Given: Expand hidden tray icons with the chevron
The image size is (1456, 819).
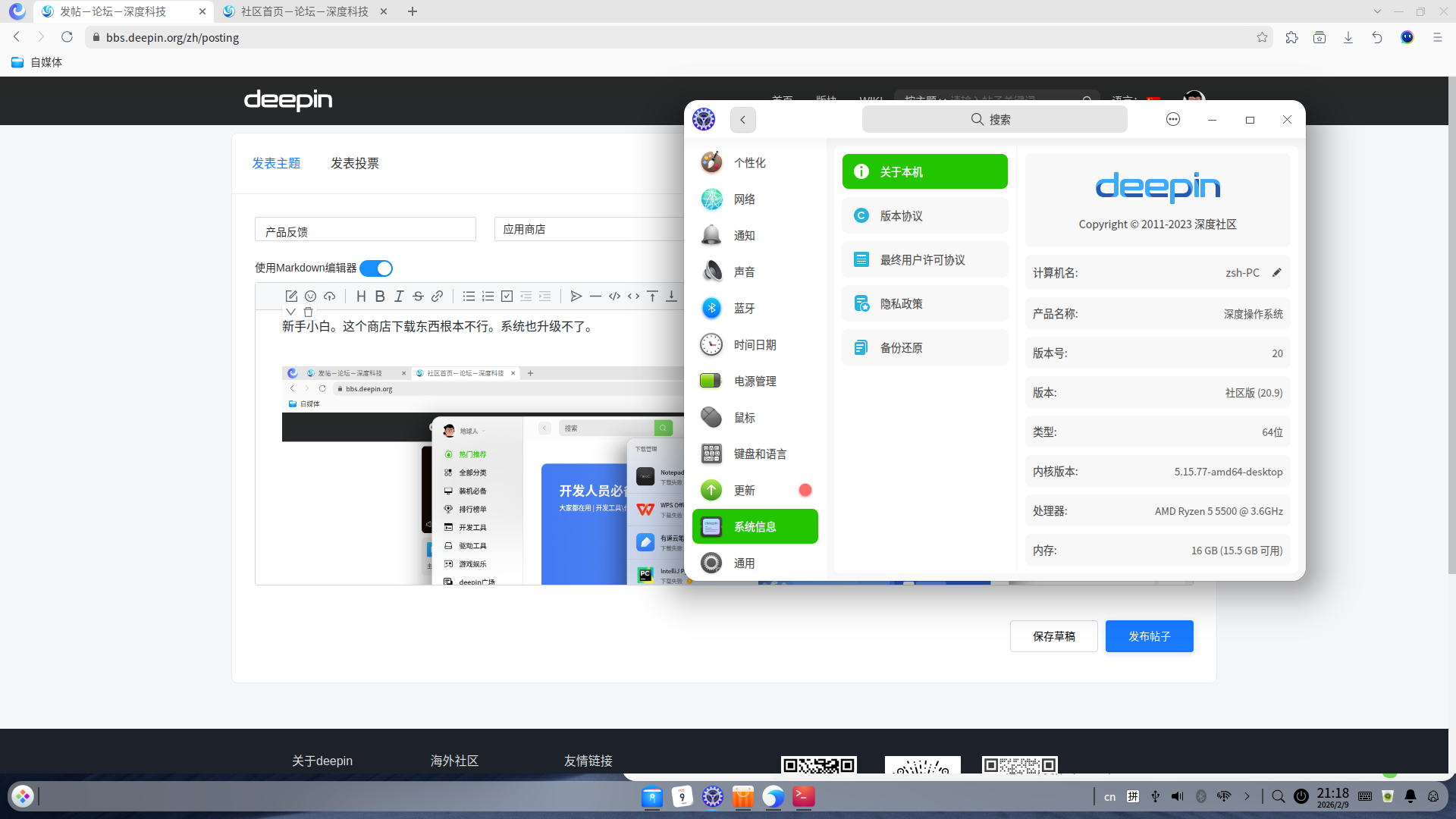Looking at the screenshot, I should click(x=1246, y=796).
